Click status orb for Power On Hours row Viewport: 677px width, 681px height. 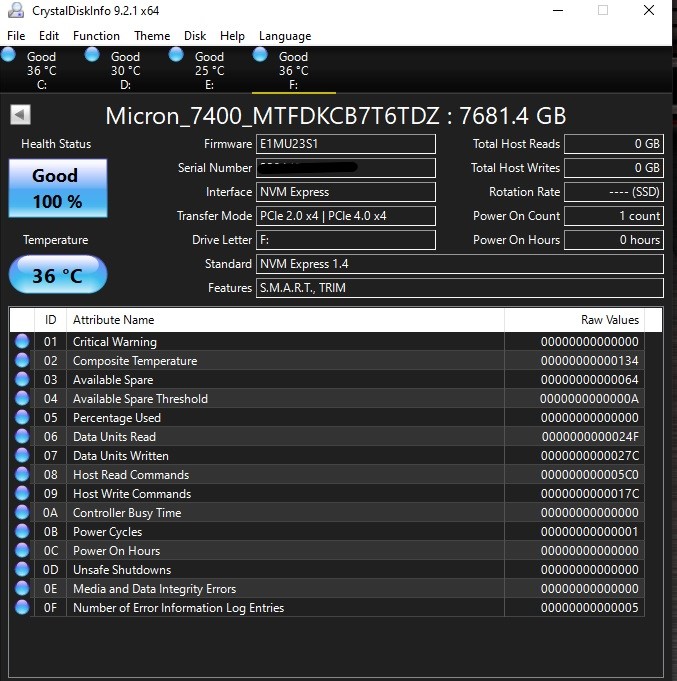(22, 550)
